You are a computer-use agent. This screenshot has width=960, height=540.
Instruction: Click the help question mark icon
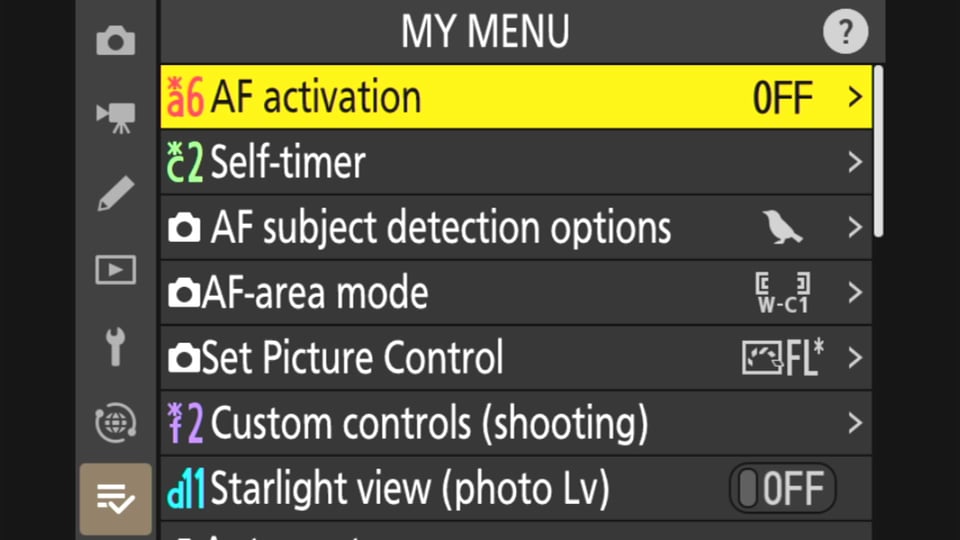coord(846,31)
